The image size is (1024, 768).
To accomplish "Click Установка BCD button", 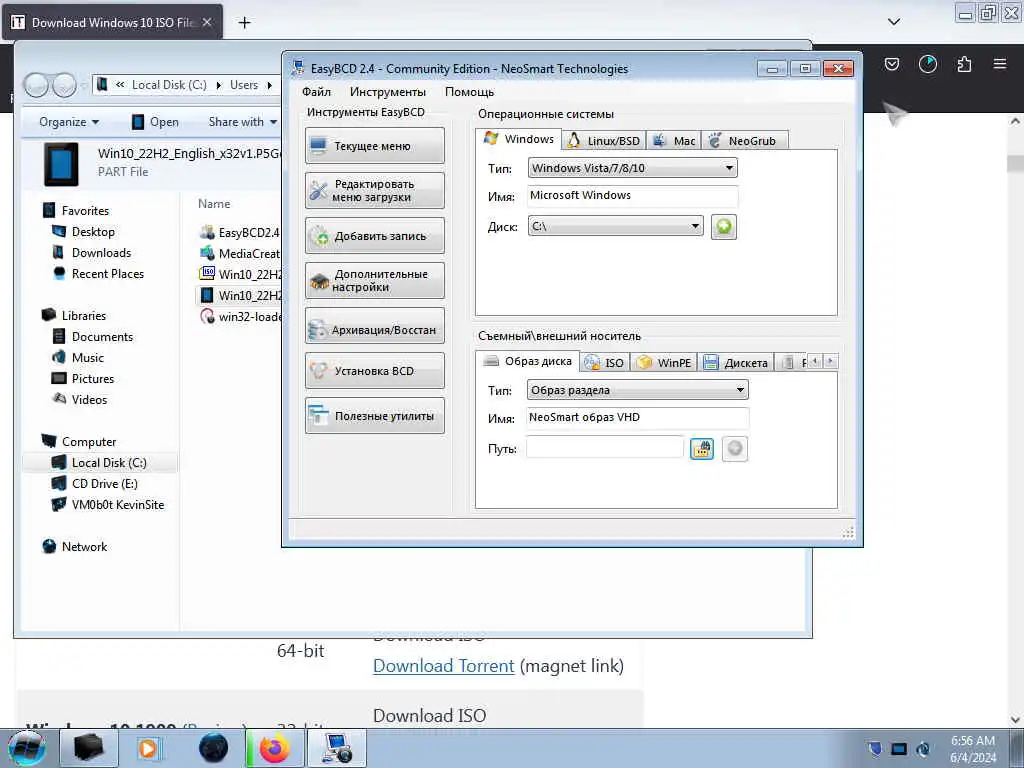I will 374,371.
